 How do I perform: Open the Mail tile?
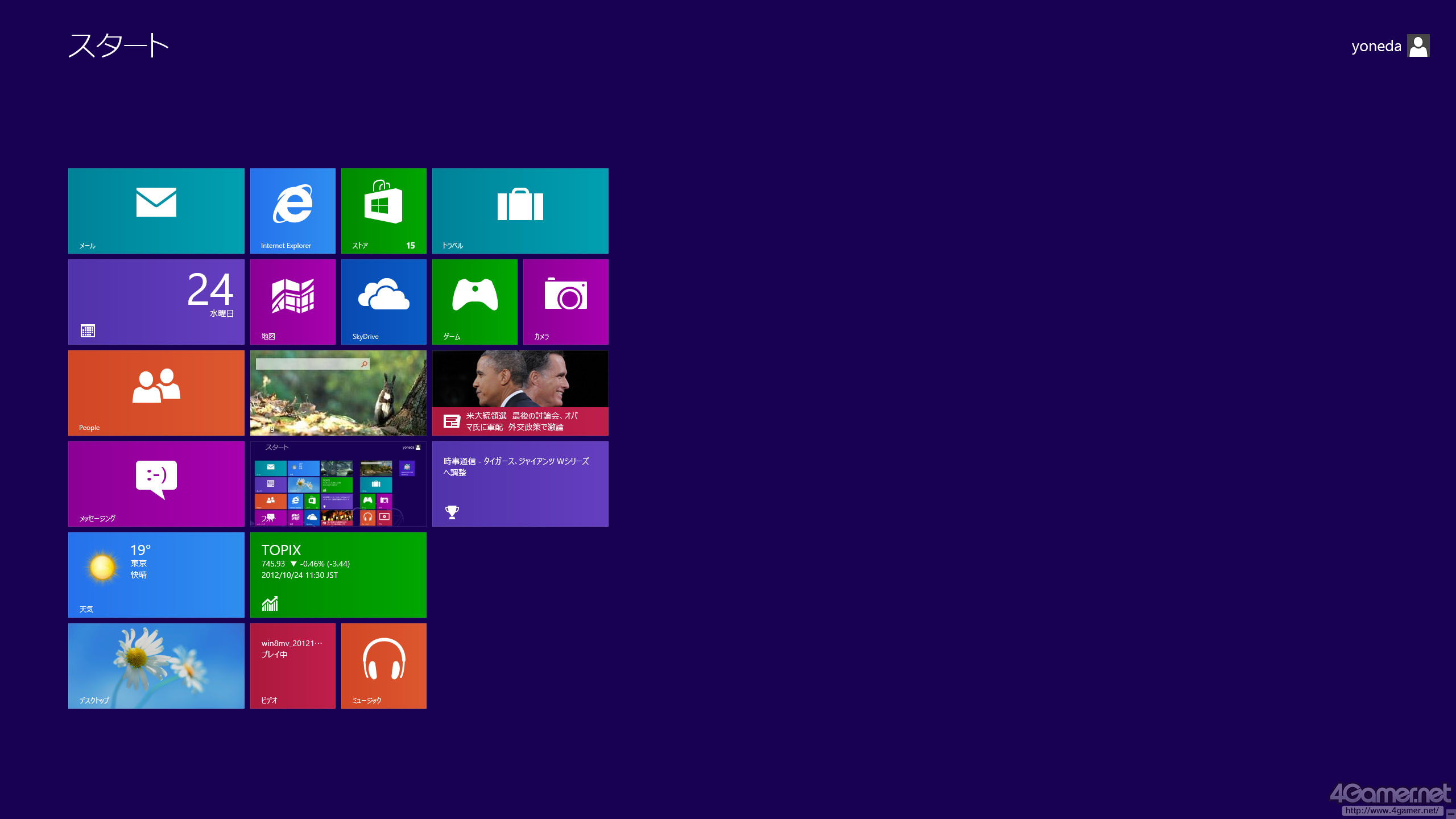(x=156, y=210)
